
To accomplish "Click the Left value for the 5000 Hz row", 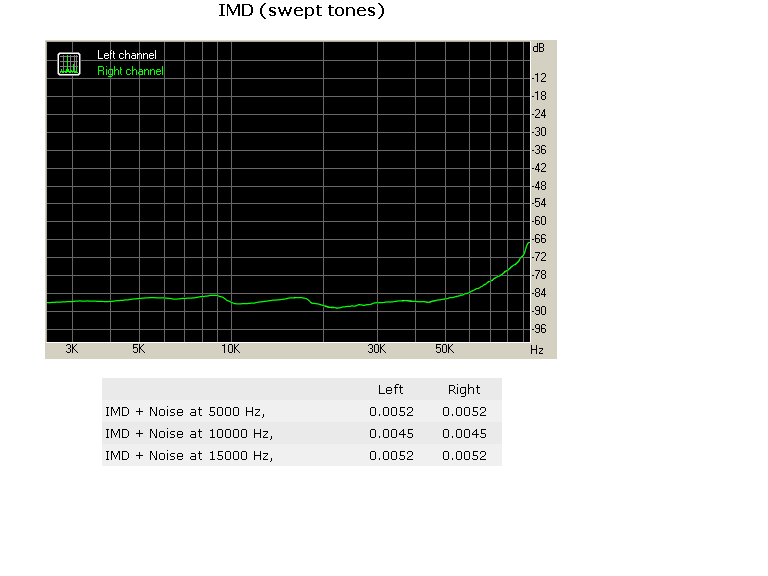I will (x=391, y=411).
